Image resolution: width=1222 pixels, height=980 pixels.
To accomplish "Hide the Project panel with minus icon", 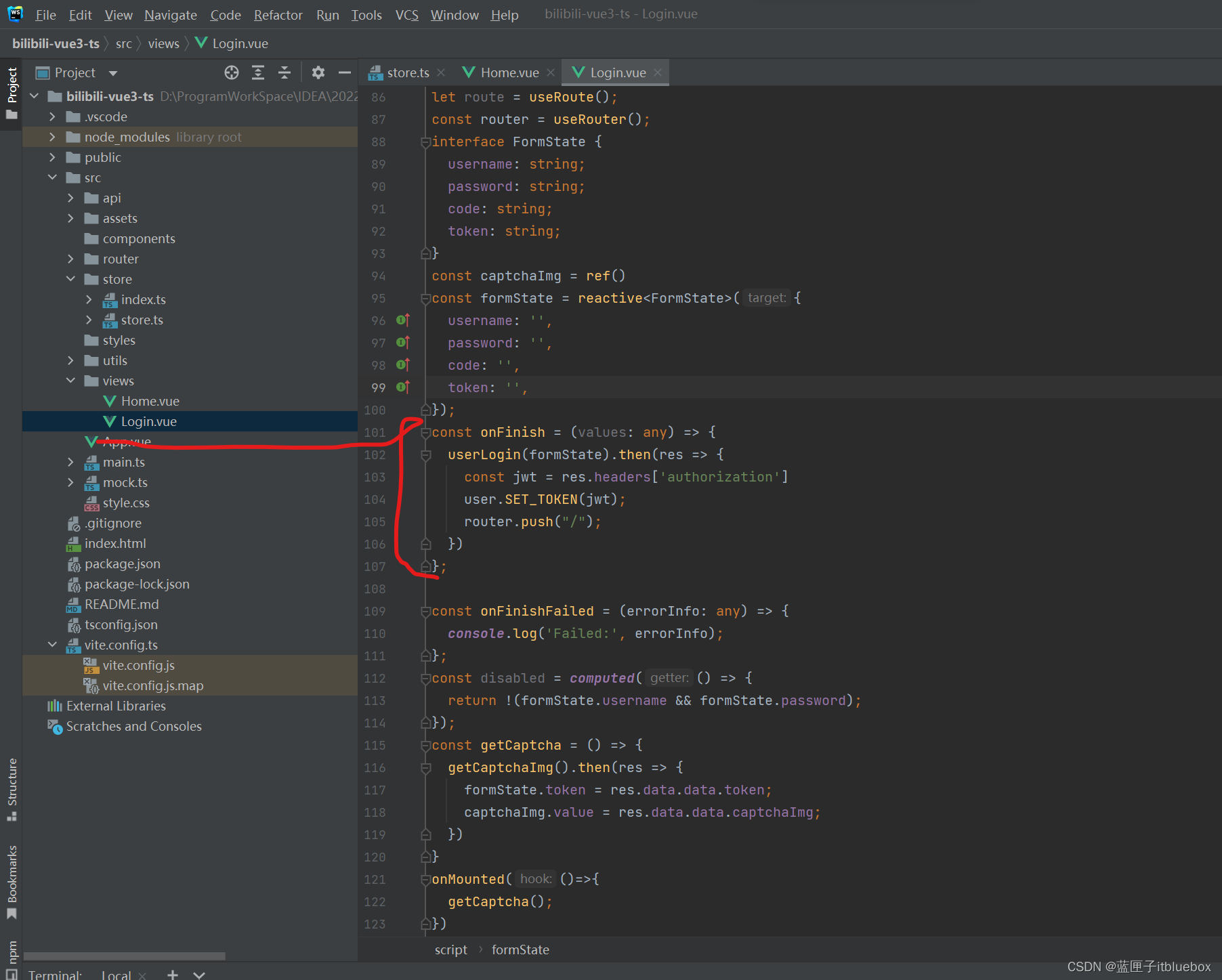I will 345,72.
